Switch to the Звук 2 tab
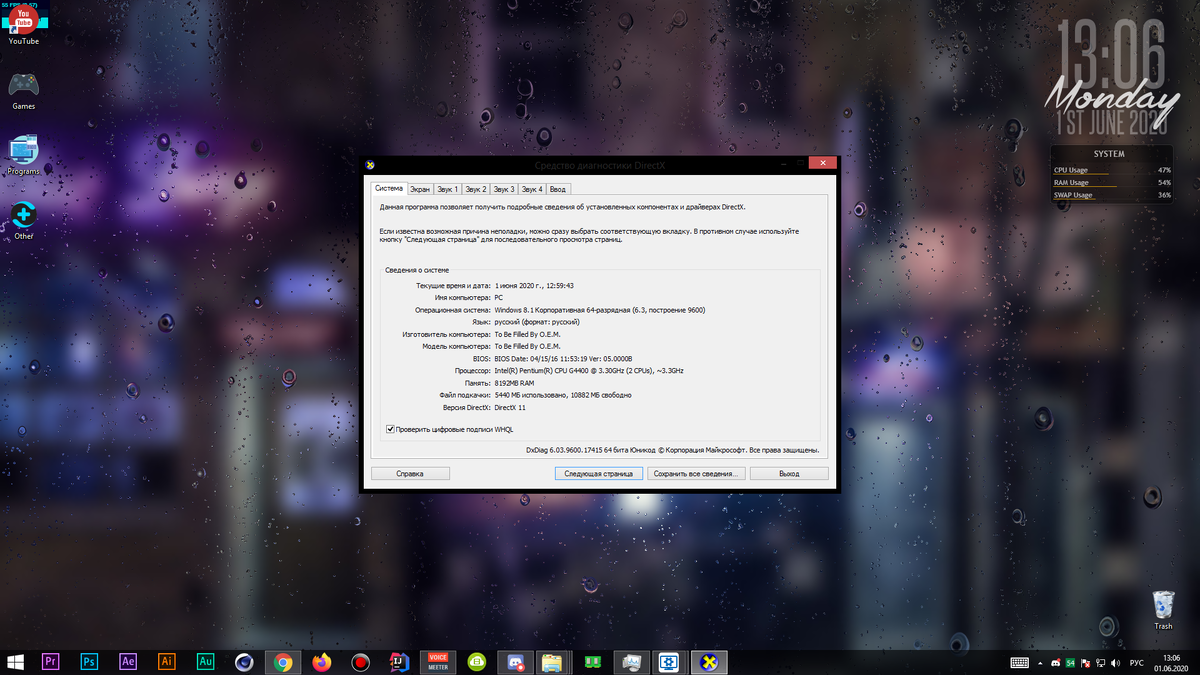This screenshot has width=1200, height=675. pyautogui.click(x=475, y=189)
